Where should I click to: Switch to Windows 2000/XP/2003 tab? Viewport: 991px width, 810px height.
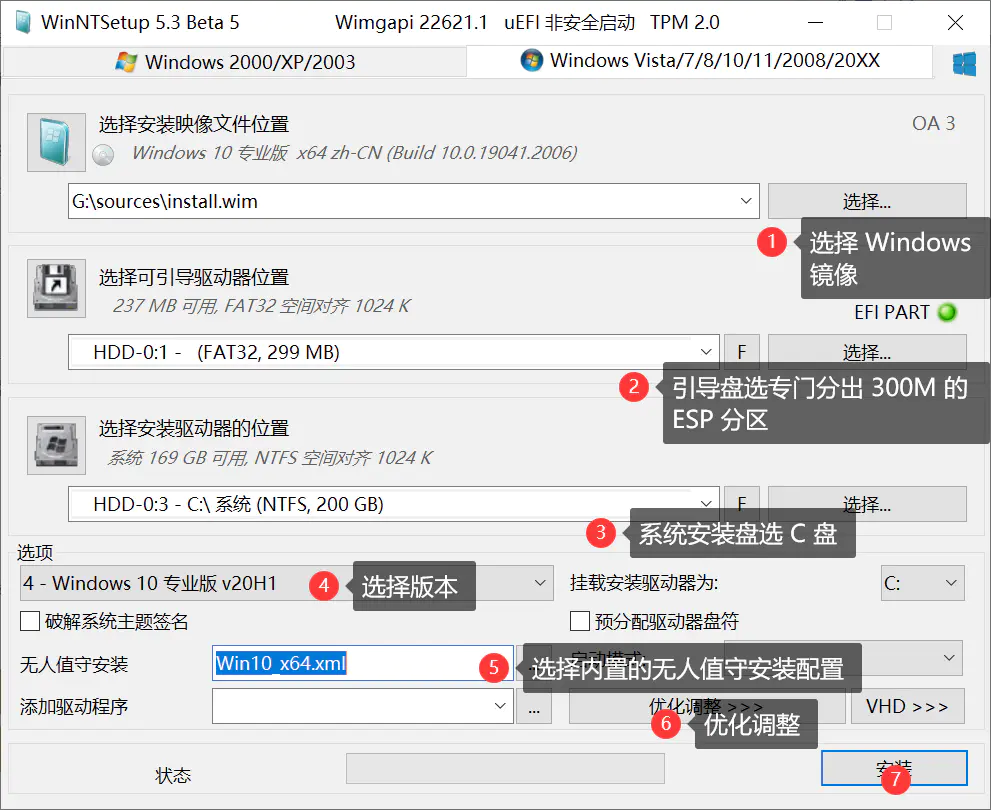pyautogui.click(x=236, y=62)
